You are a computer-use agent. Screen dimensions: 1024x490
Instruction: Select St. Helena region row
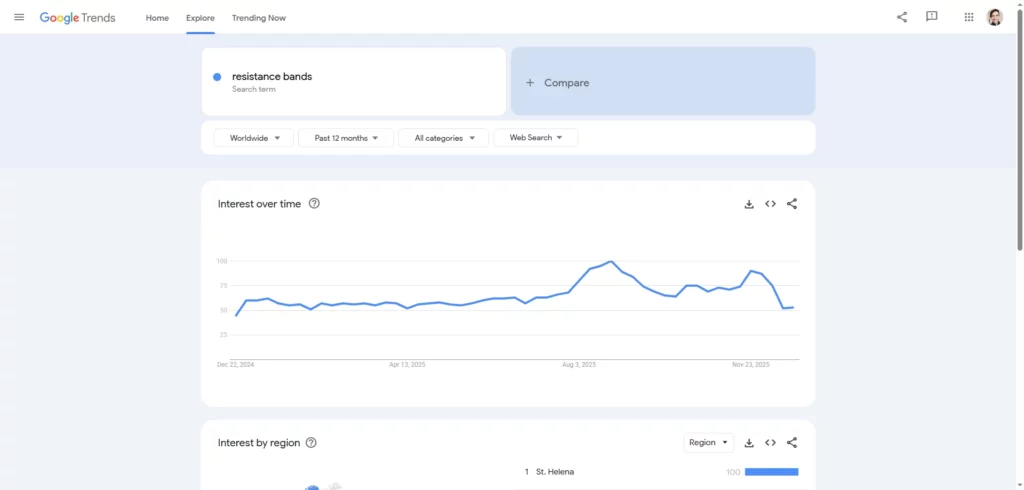coord(661,472)
